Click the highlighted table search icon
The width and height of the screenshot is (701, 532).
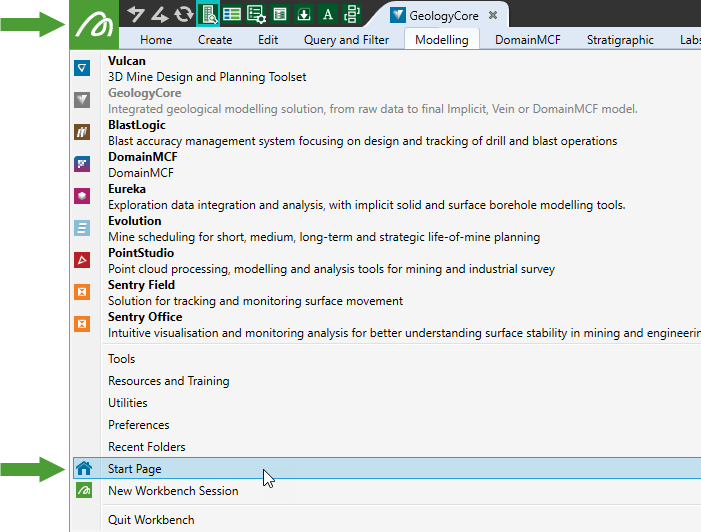(x=208, y=14)
